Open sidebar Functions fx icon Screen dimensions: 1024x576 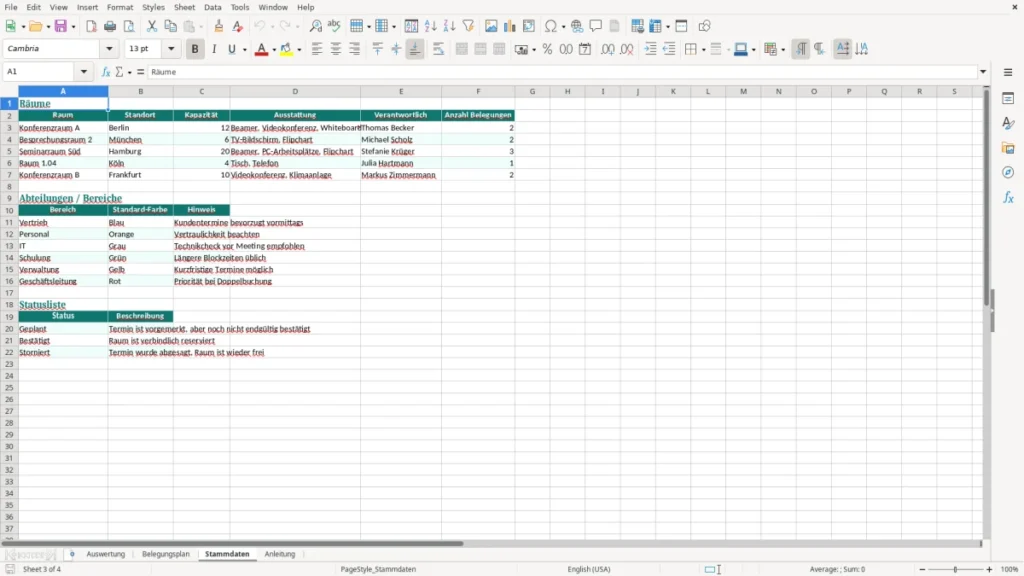click(x=1008, y=197)
